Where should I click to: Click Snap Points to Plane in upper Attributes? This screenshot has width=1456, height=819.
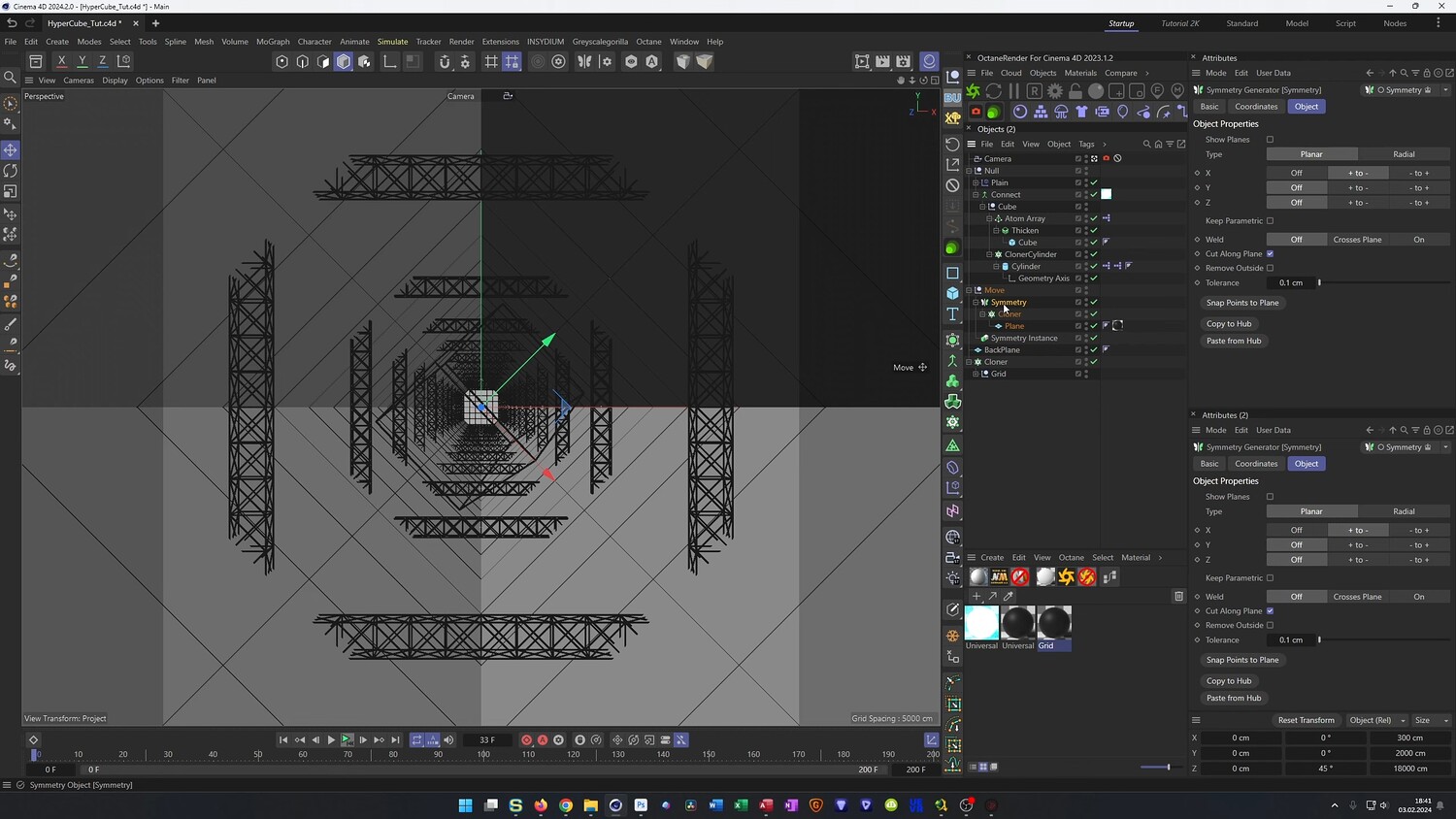click(1242, 303)
